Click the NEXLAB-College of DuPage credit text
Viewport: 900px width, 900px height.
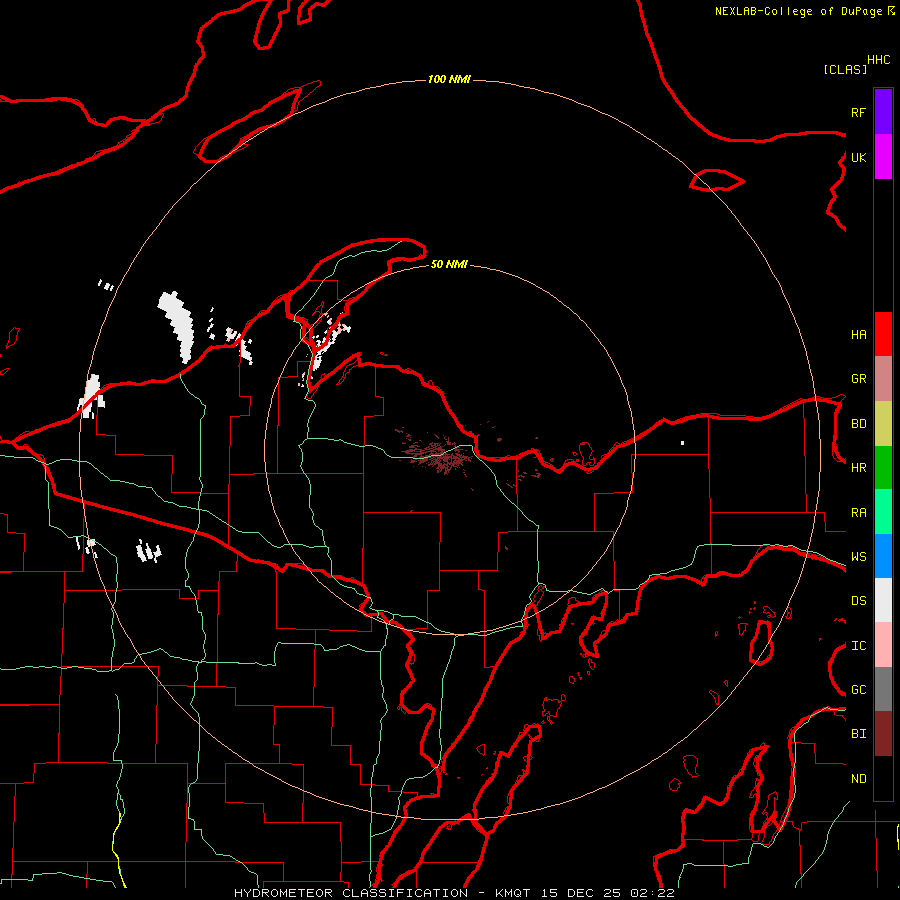tap(801, 11)
